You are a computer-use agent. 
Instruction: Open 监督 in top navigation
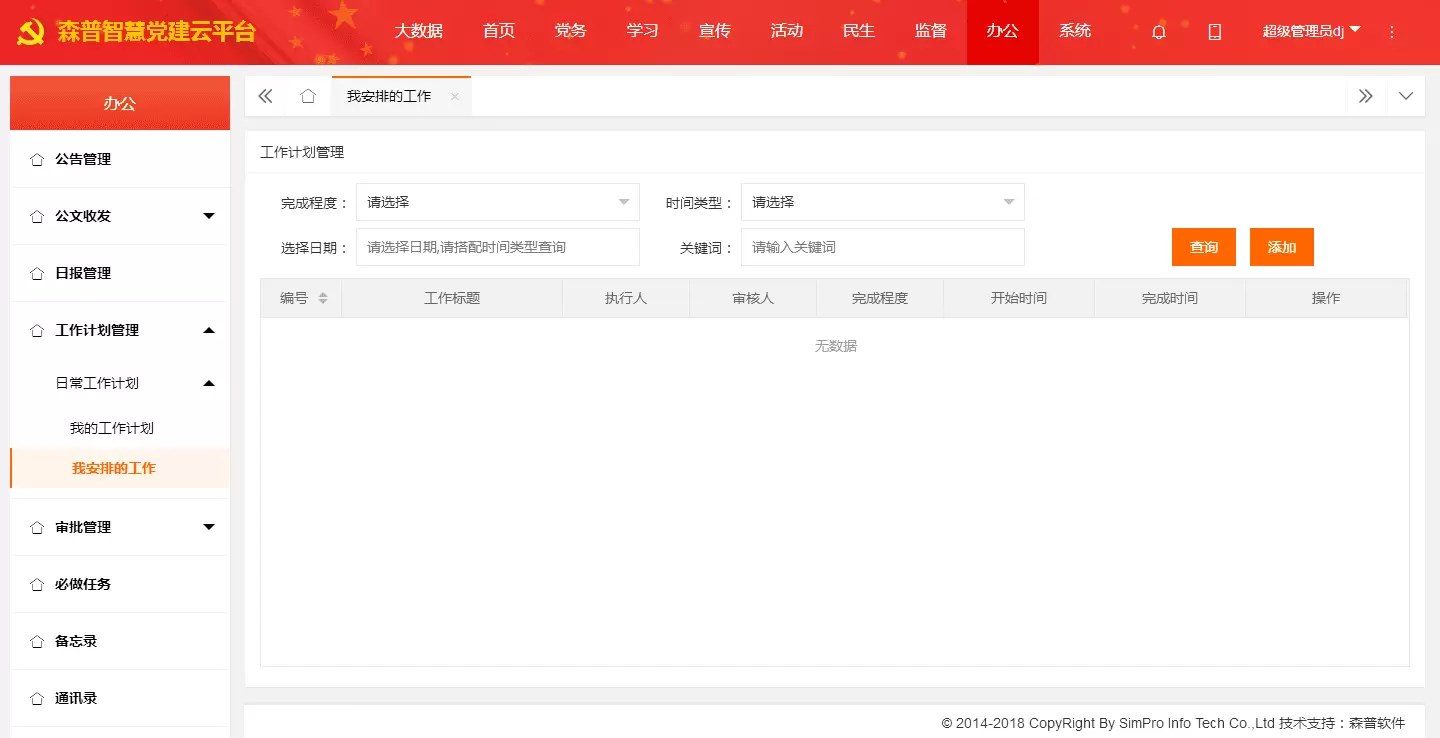click(x=931, y=31)
